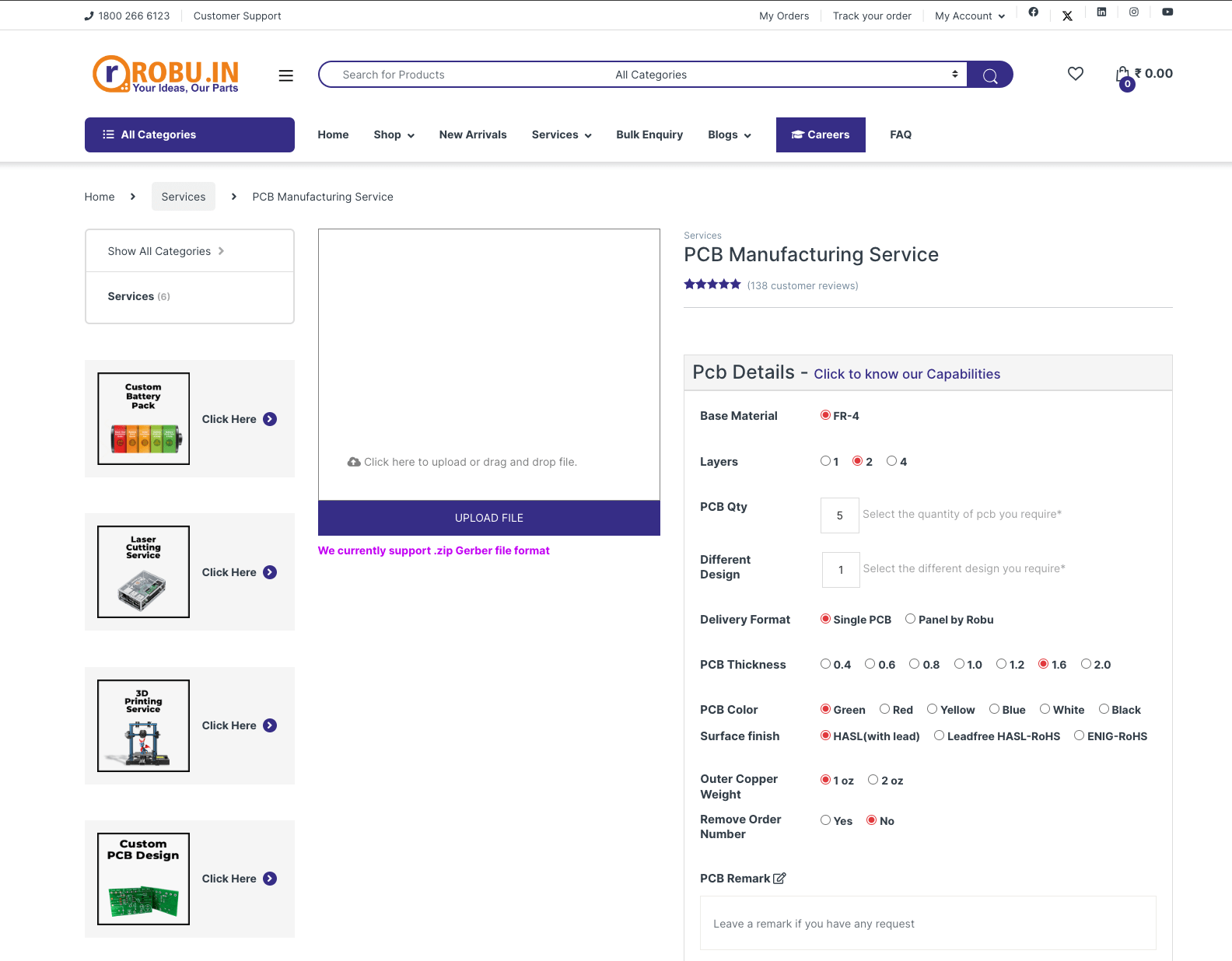Open the Laser Cutting Service thumbnail
The width and height of the screenshot is (1232, 961).
point(143,572)
